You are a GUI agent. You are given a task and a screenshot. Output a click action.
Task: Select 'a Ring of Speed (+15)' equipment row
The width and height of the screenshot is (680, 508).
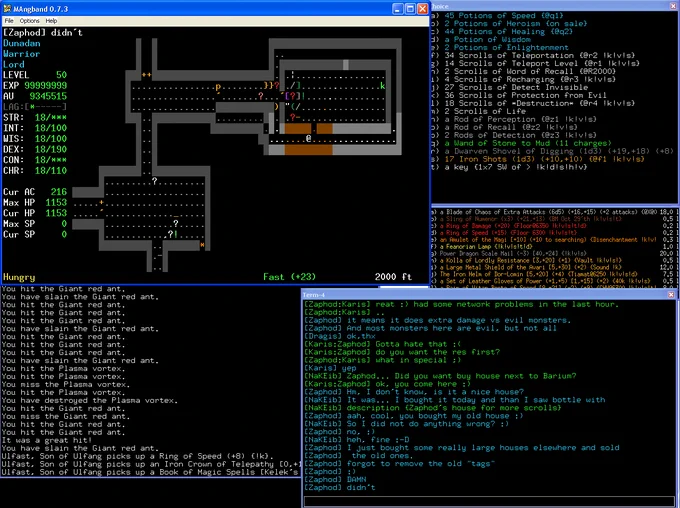(553, 233)
